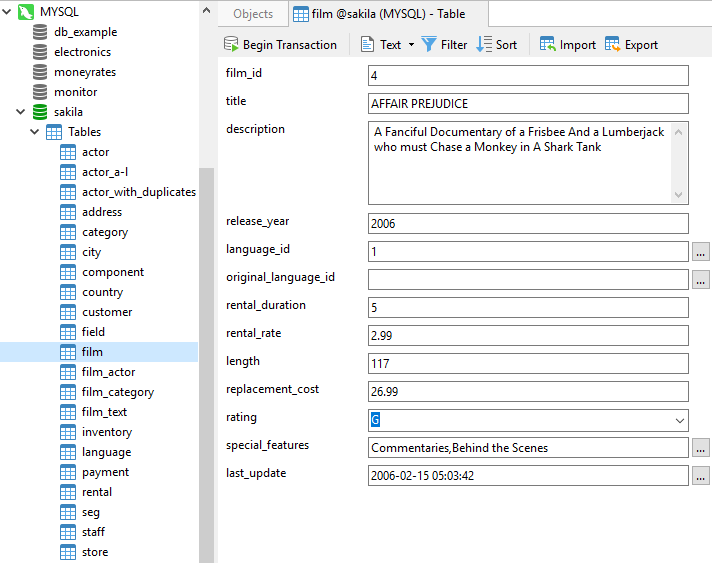Image resolution: width=712 pixels, height=563 pixels.
Task: Launch the Export wizard
Action: pyautogui.click(x=631, y=44)
